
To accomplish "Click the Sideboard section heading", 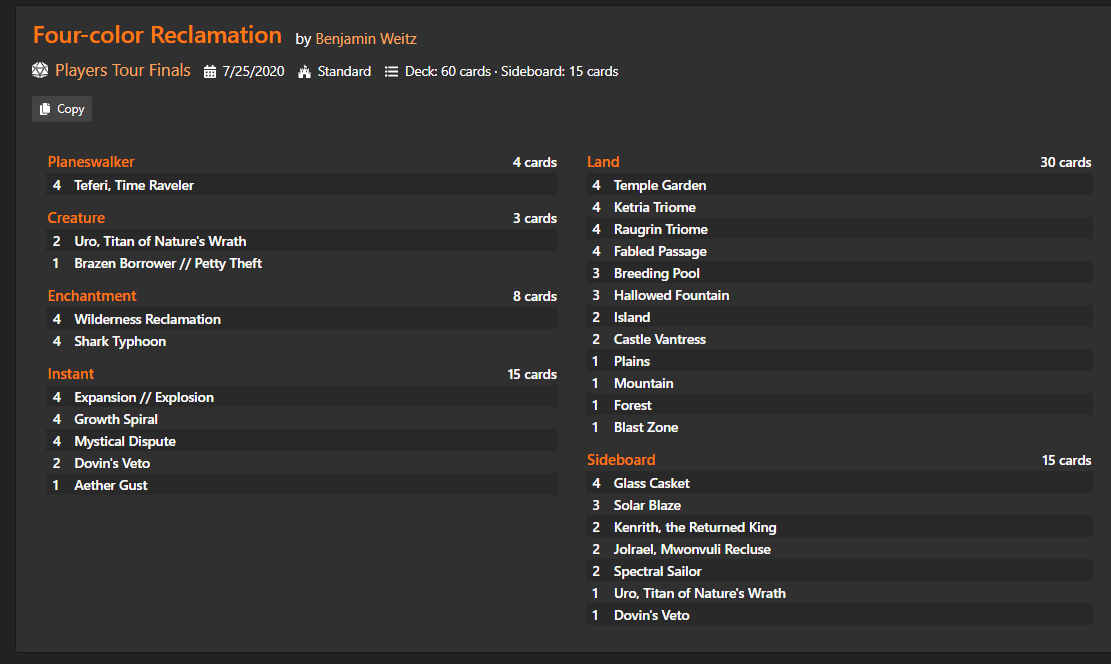I will coord(621,459).
